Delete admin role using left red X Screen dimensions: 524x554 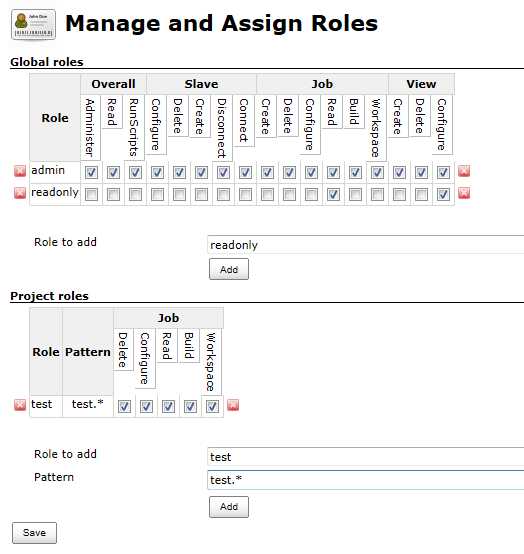(20, 171)
